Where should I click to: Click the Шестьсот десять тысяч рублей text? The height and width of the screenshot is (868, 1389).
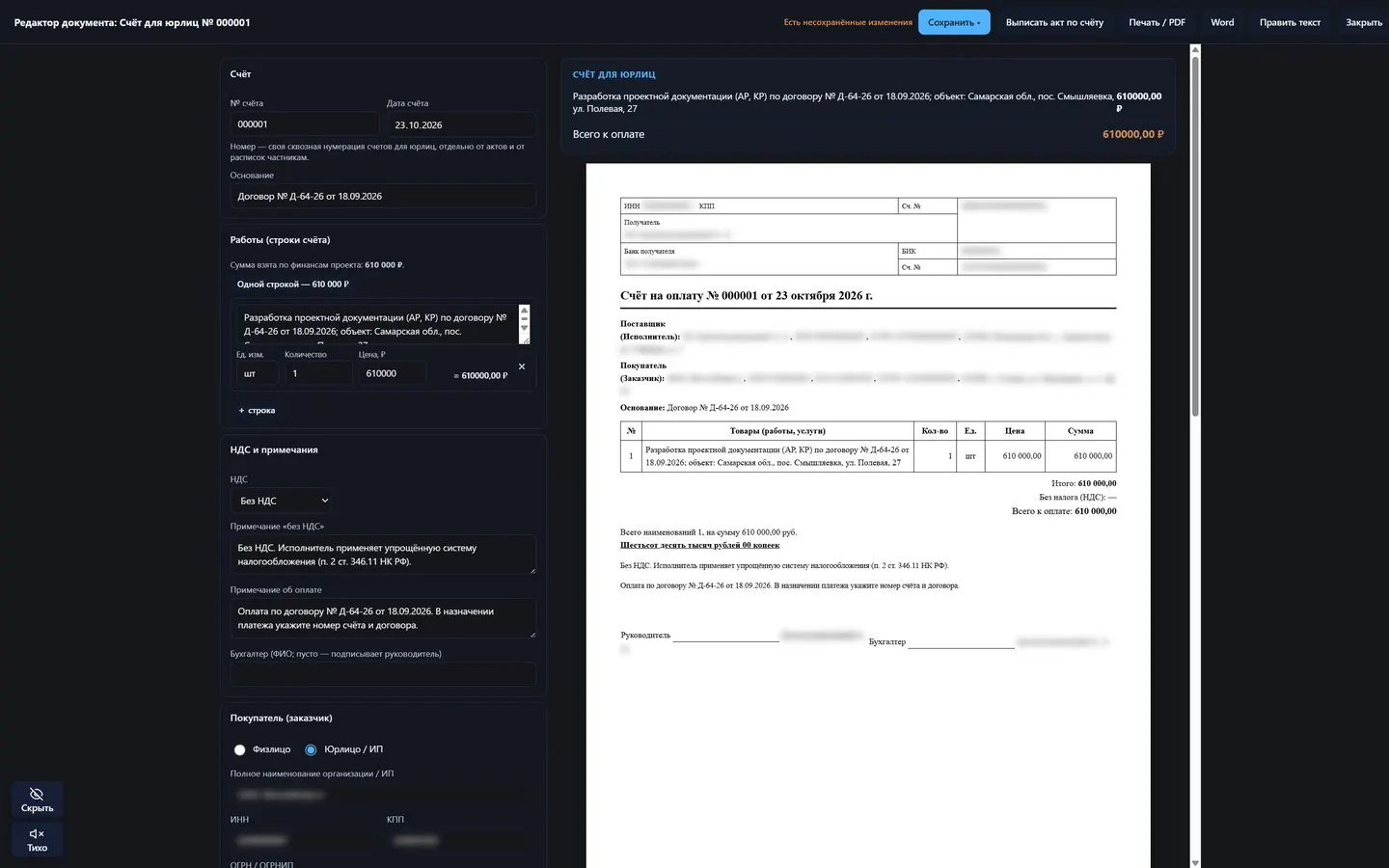tap(699, 545)
